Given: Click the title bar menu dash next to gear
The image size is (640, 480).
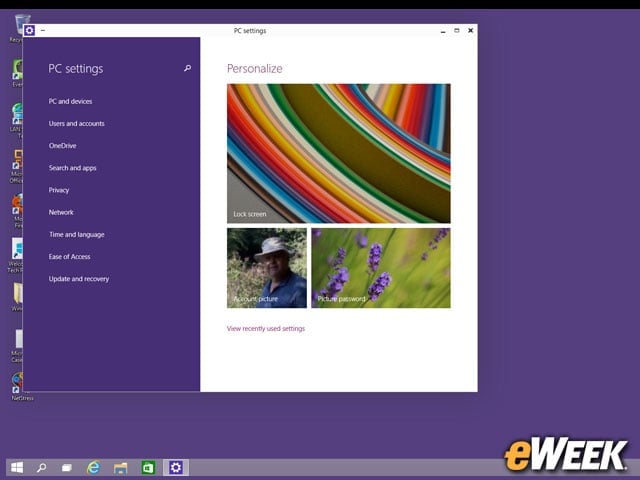Looking at the screenshot, I should click(42, 31).
